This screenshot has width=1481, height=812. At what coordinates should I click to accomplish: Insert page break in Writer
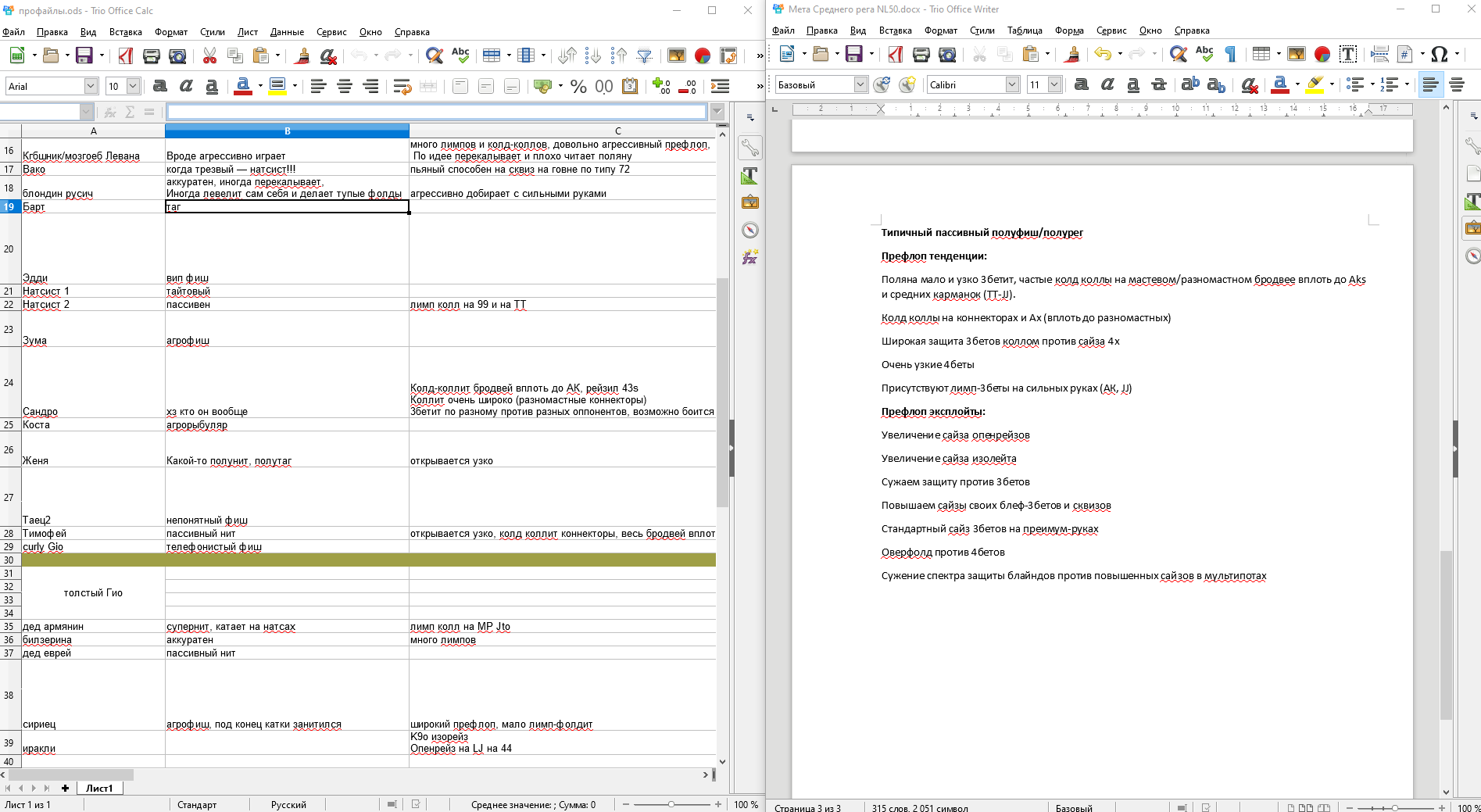click(1380, 54)
